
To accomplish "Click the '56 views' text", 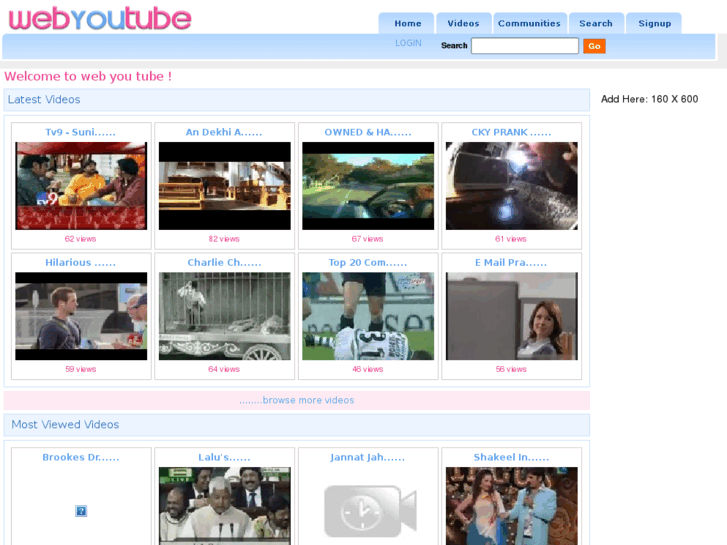I will pyautogui.click(x=511, y=369).
